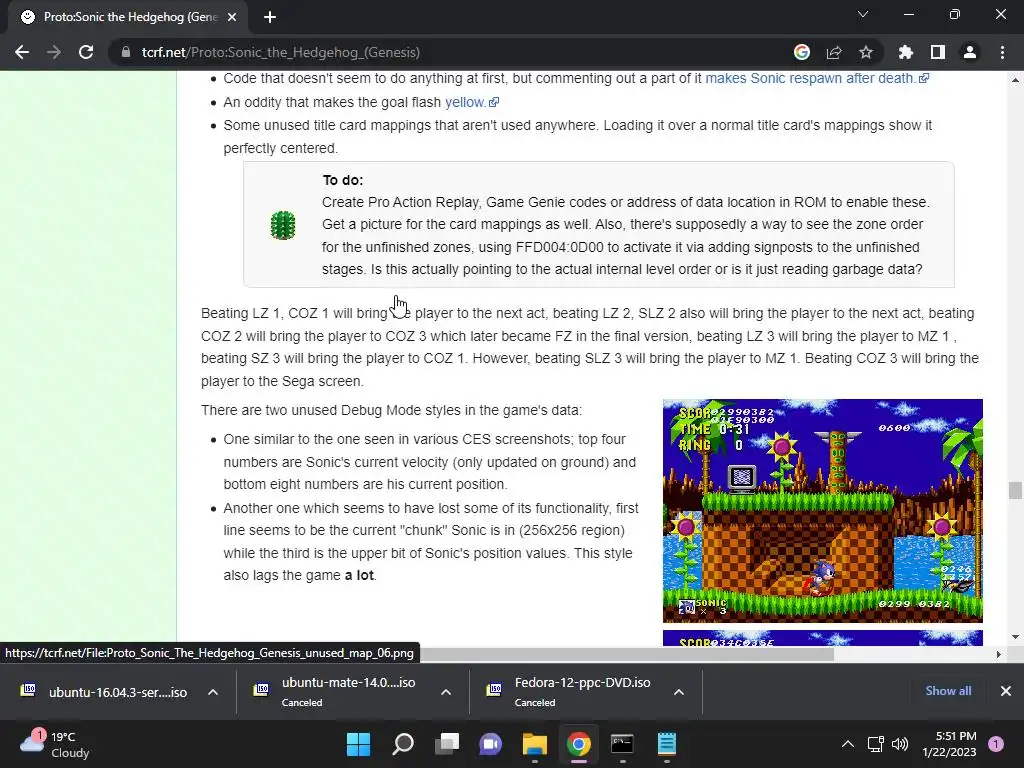Viewport: 1024px width, 768px height.
Task: Open Task View on the taskbar
Action: 447,744
